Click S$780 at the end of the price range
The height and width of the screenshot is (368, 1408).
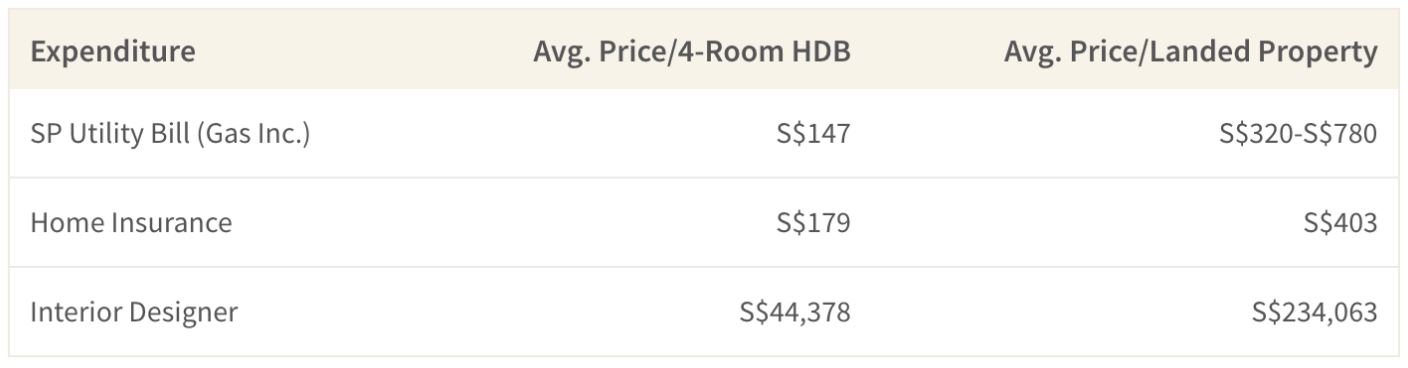1341,134
